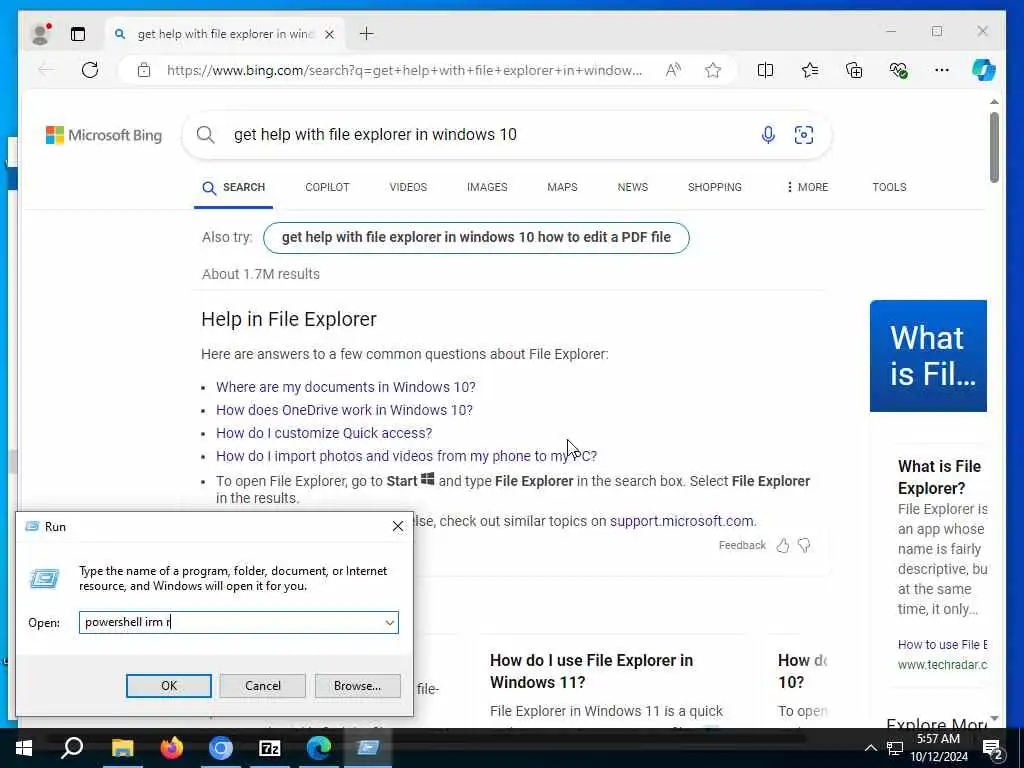Add page to favorites with star icon
This screenshot has width=1024, height=768.
tap(712, 70)
